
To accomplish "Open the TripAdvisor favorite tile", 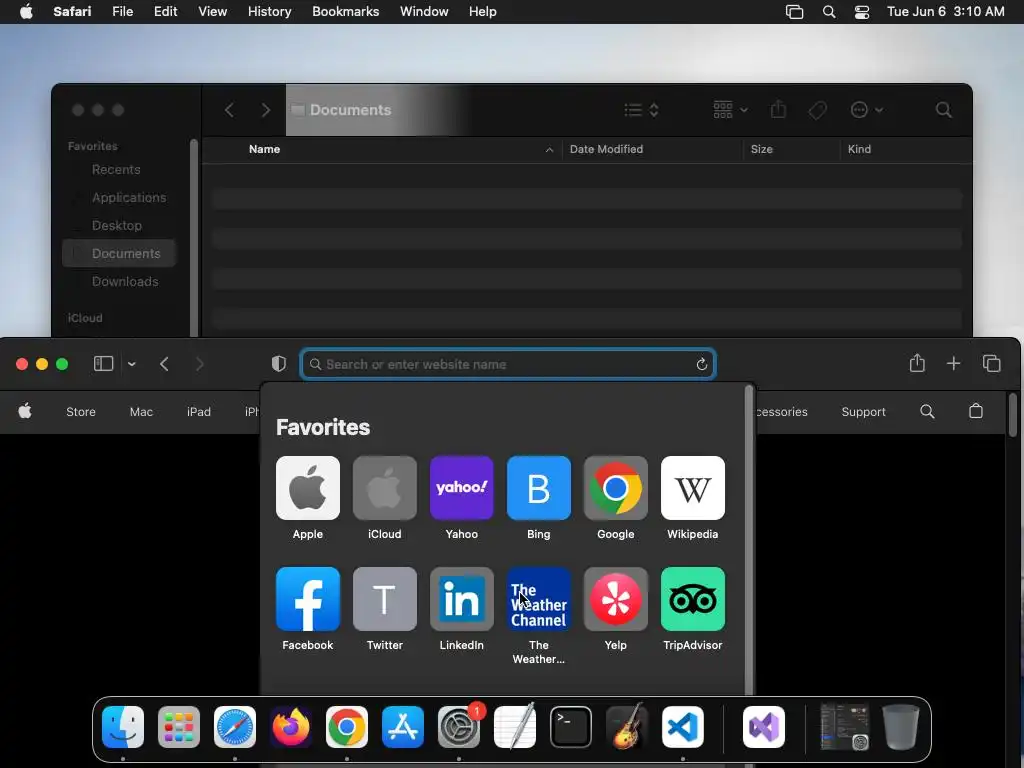I will [x=693, y=599].
